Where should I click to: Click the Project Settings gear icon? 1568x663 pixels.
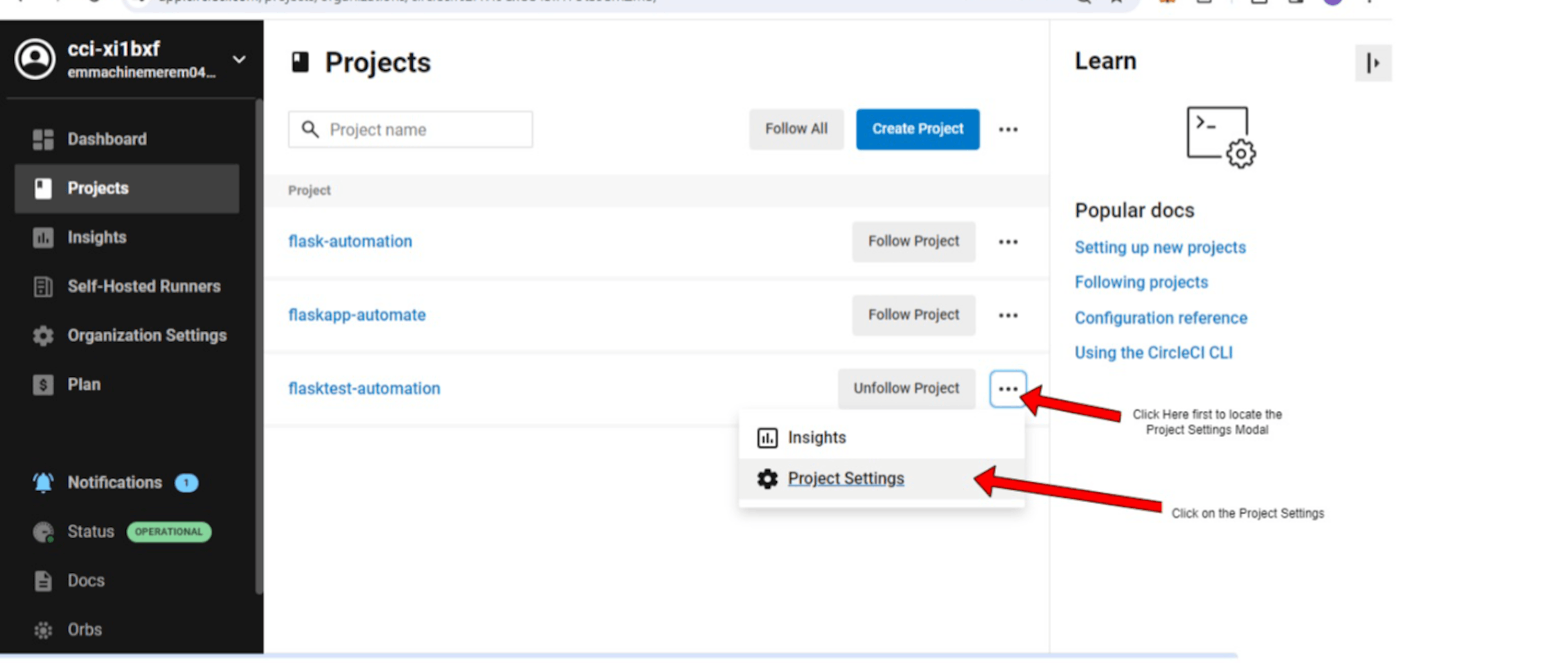click(767, 480)
